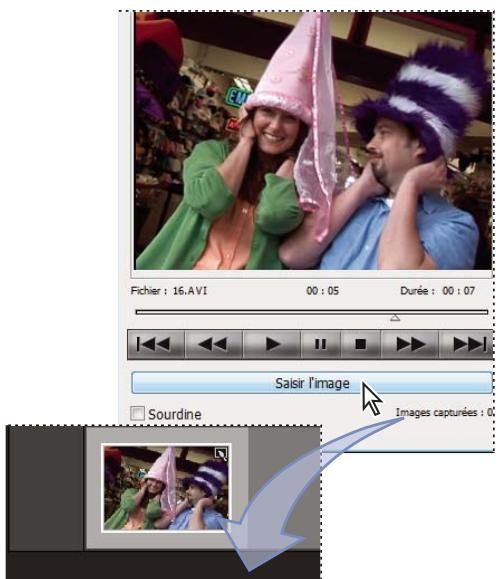Enable the Sourdine mute checkbox

[x=138, y=413]
